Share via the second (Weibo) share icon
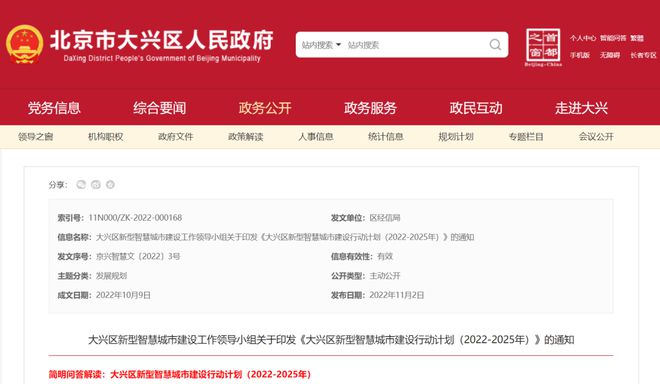Image resolution: width=660 pixels, height=384 pixels. click(96, 184)
